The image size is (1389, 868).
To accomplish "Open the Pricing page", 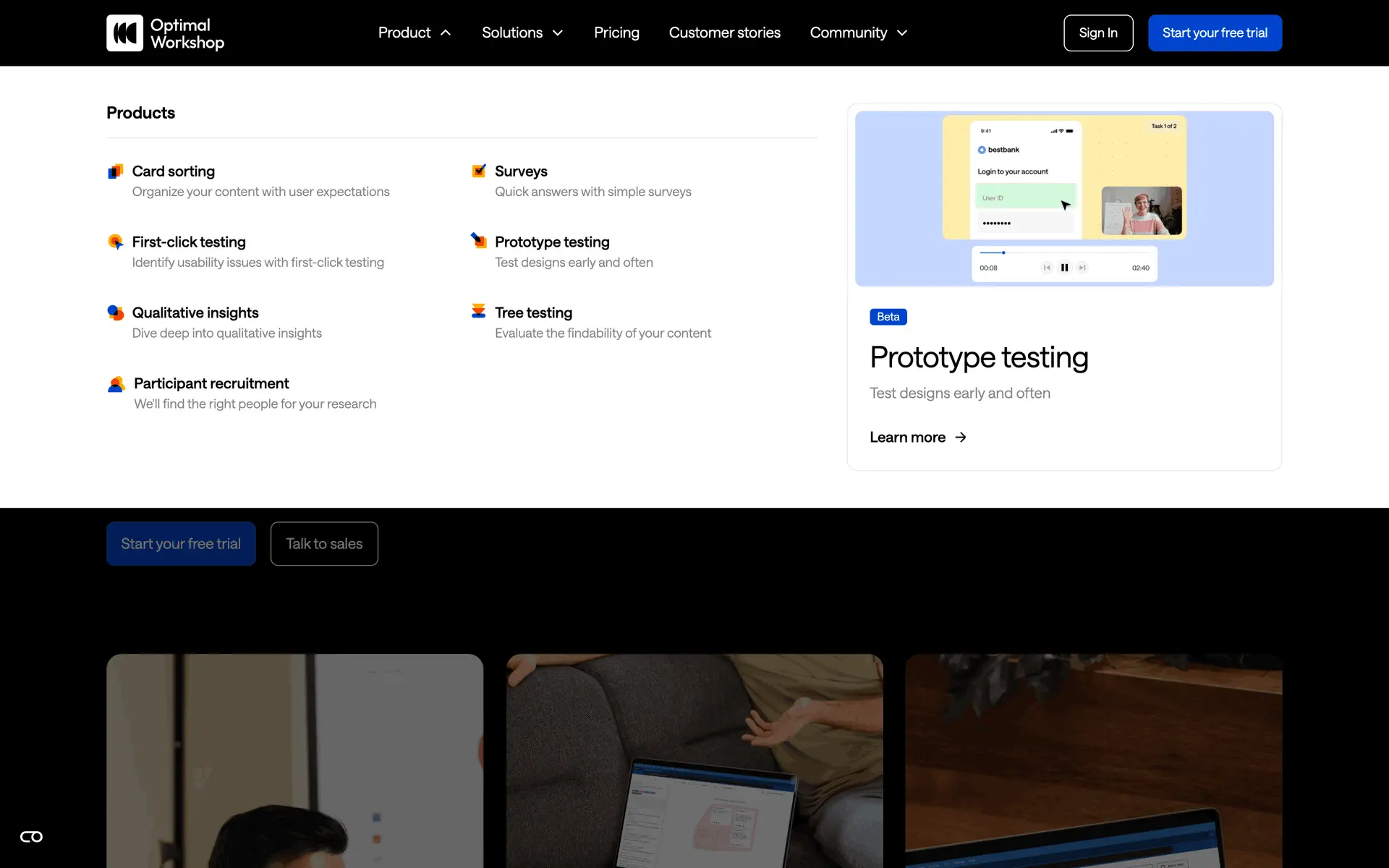I will 616,33.
